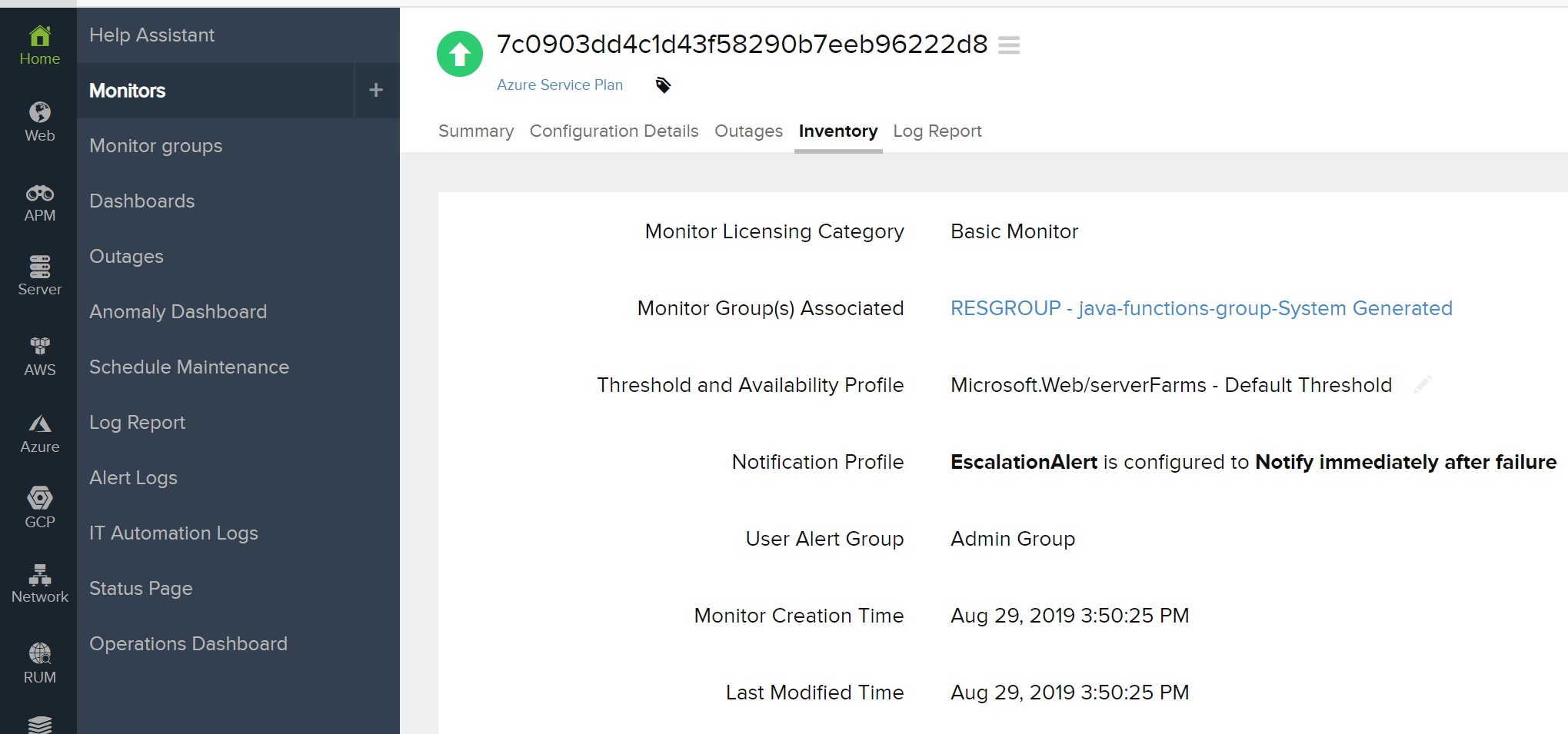Open the APM binoculars section
This screenshot has height=734, width=1568.
pos(39,204)
